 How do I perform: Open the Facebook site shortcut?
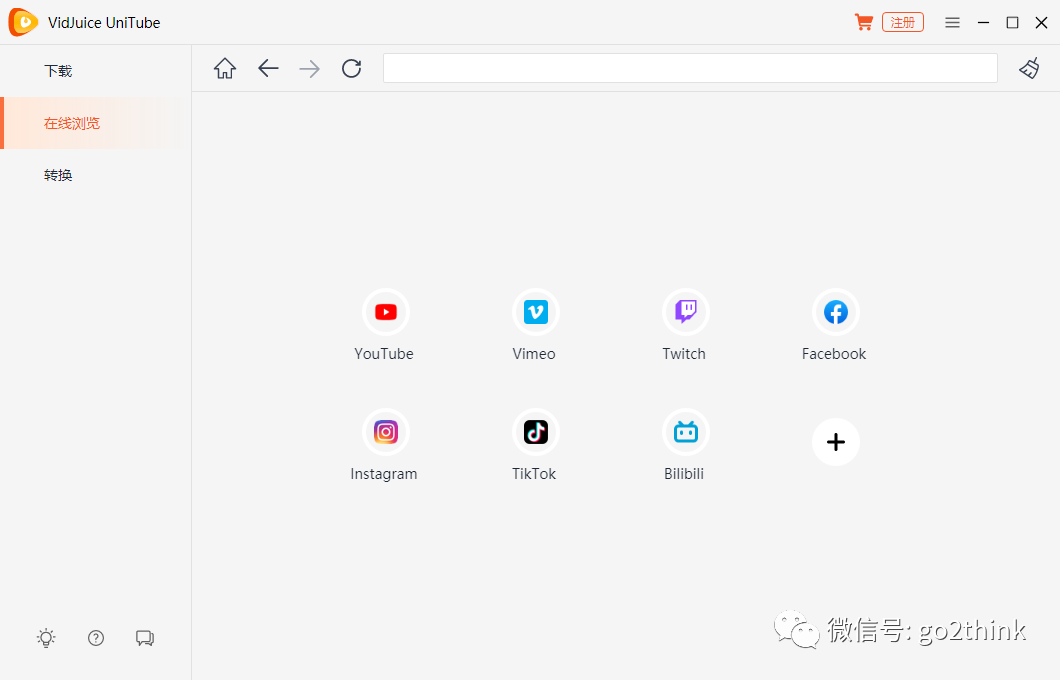pyautogui.click(x=836, y=312)
